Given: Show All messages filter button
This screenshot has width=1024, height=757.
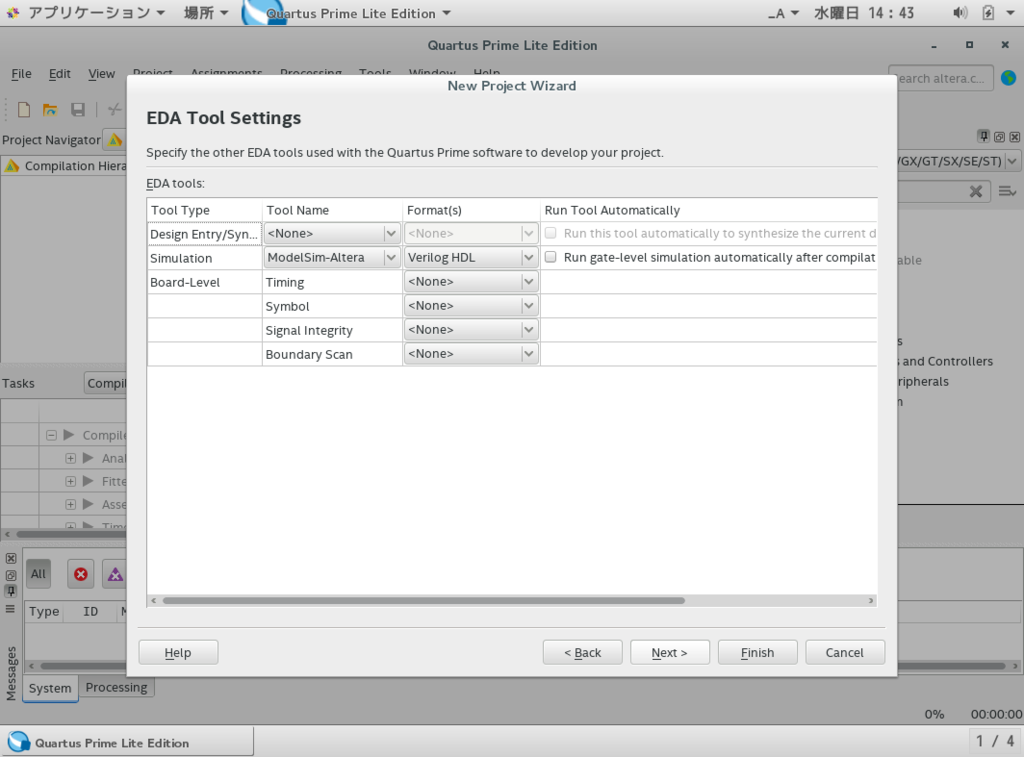Looking at the screenshot, I should click(x=38, y=574).
